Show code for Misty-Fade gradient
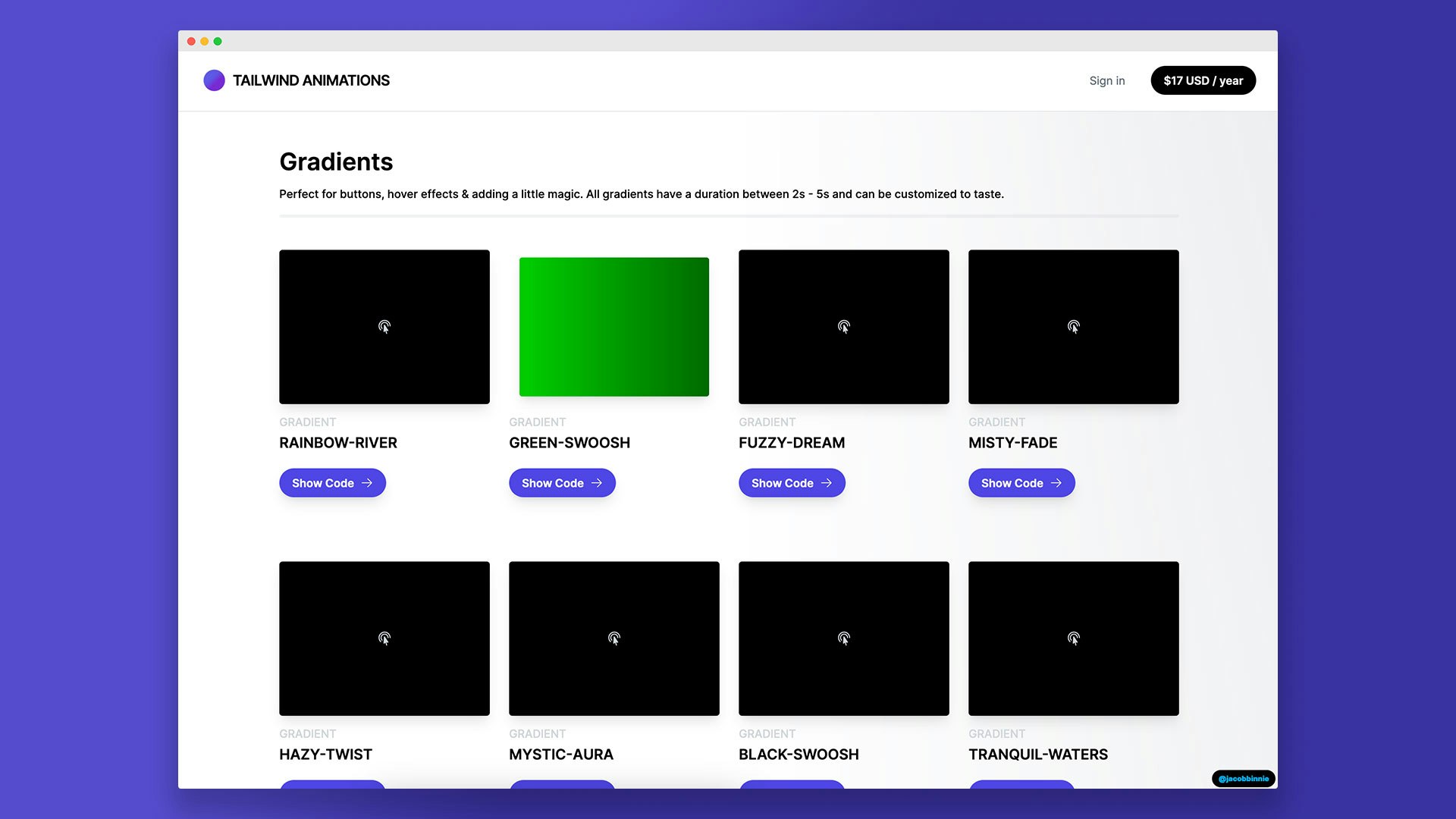The width and height of the screenshot is (1456, 819). click(x=1021, y=483)
